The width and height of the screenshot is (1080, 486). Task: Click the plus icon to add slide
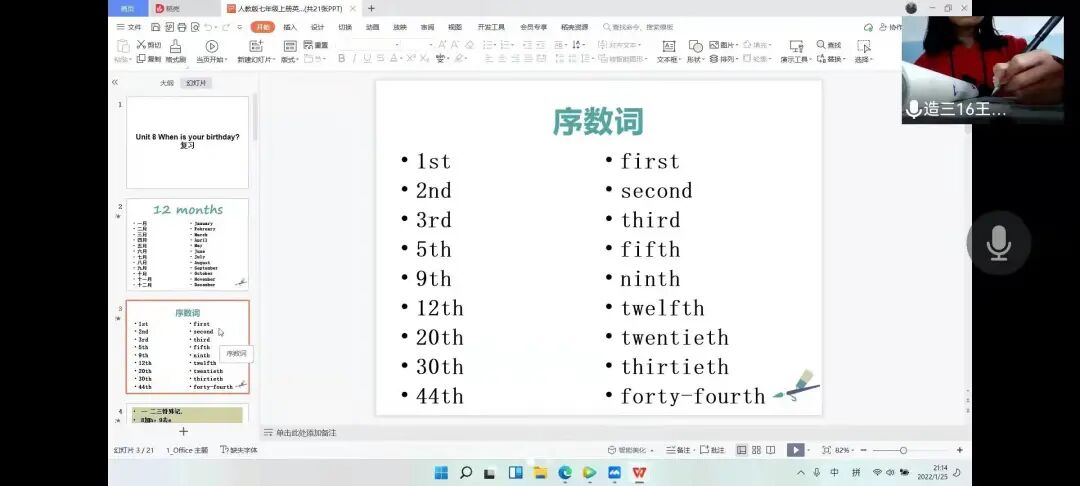click(183, 431)
